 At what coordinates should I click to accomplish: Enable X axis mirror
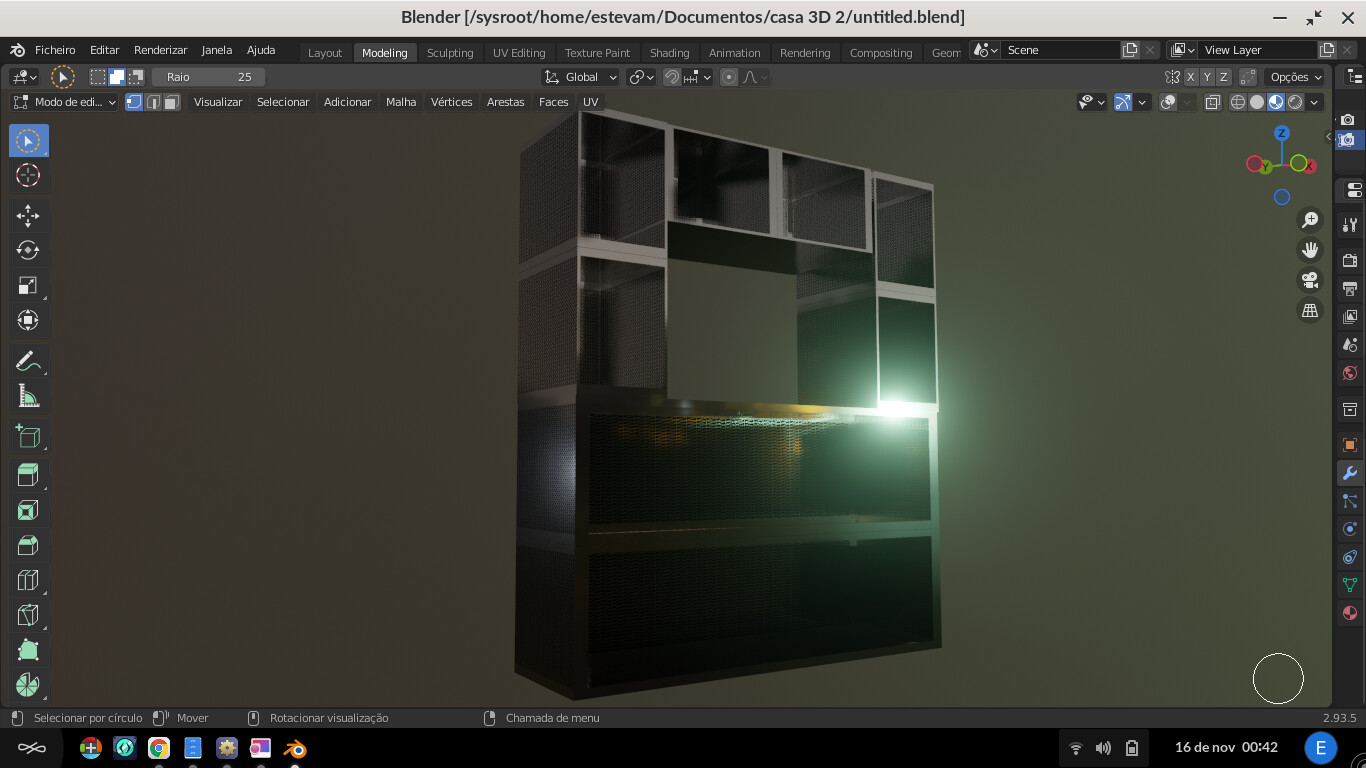tap(1191, 77)
